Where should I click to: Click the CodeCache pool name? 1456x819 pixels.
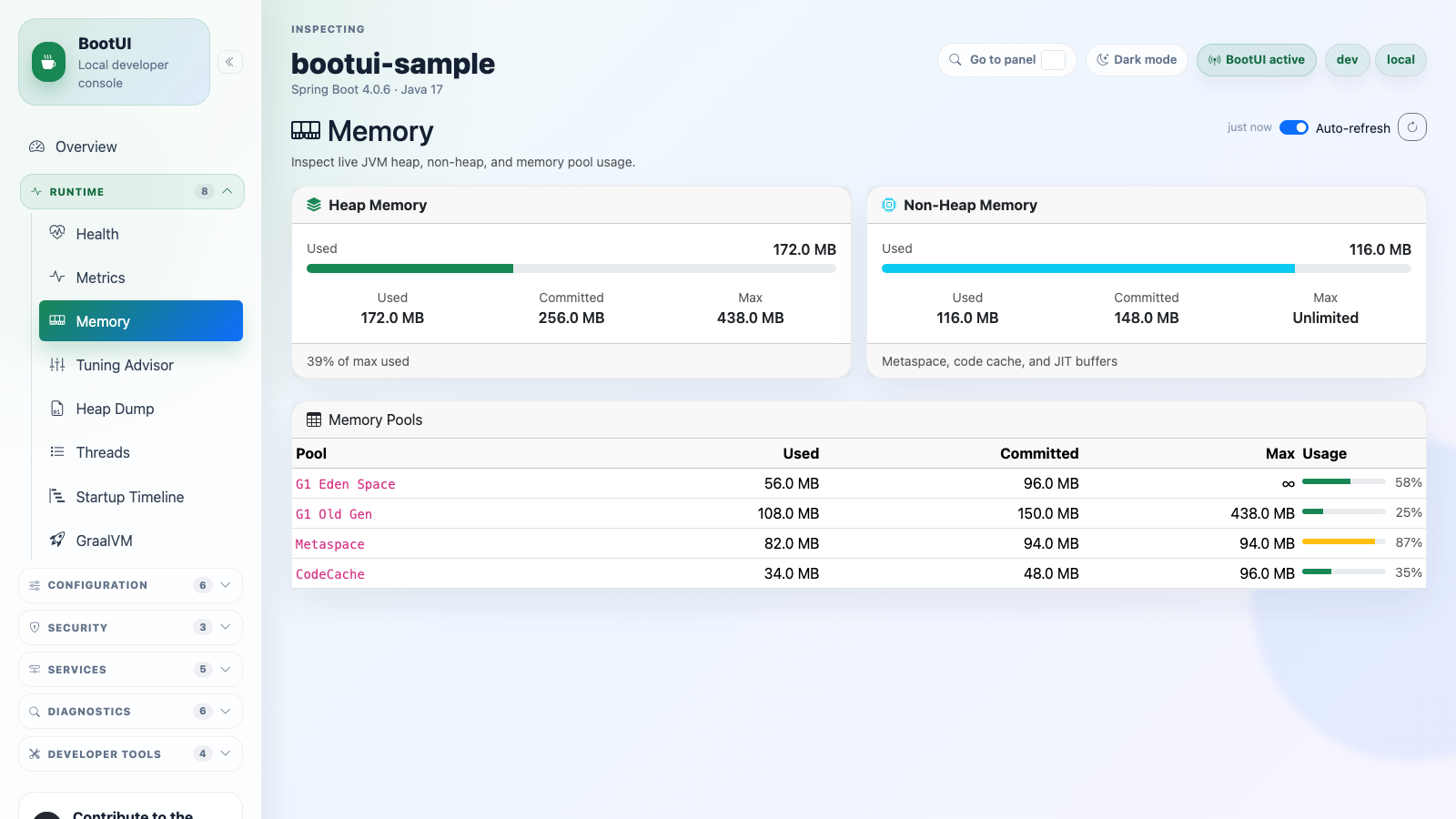[330, 574]
